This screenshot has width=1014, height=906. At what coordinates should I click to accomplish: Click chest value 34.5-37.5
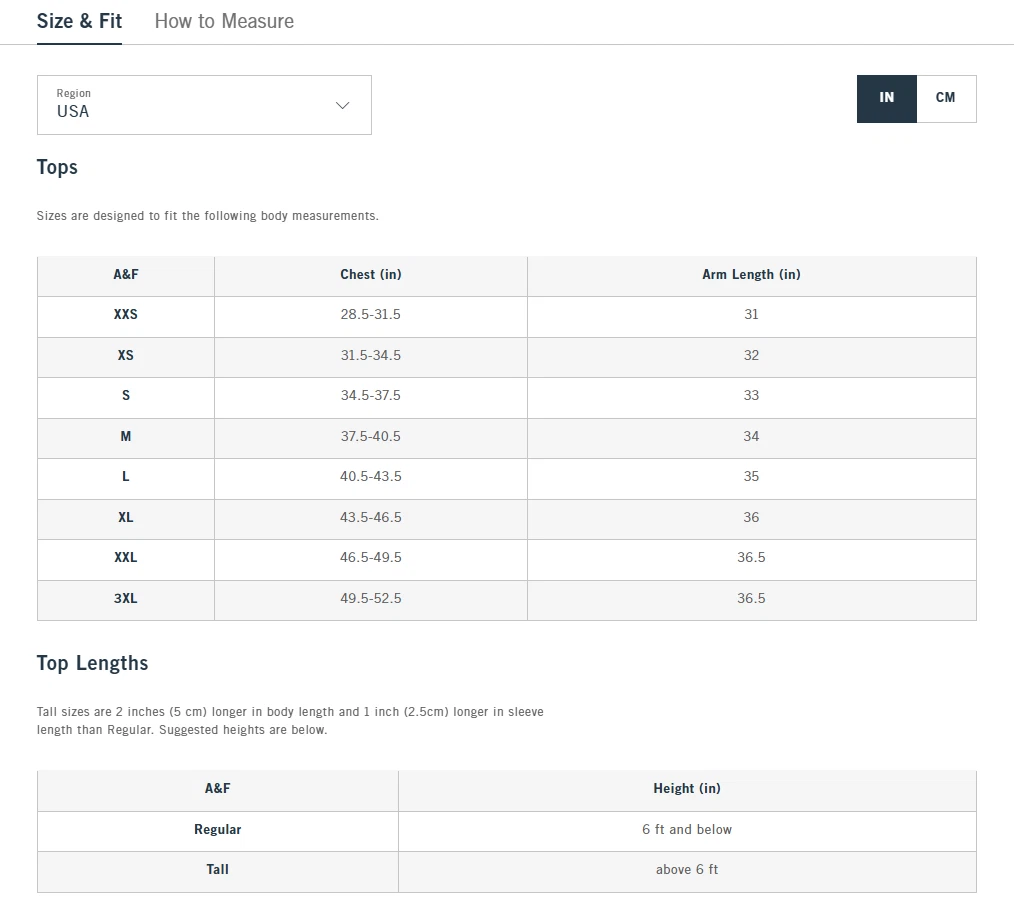point(371,395)
